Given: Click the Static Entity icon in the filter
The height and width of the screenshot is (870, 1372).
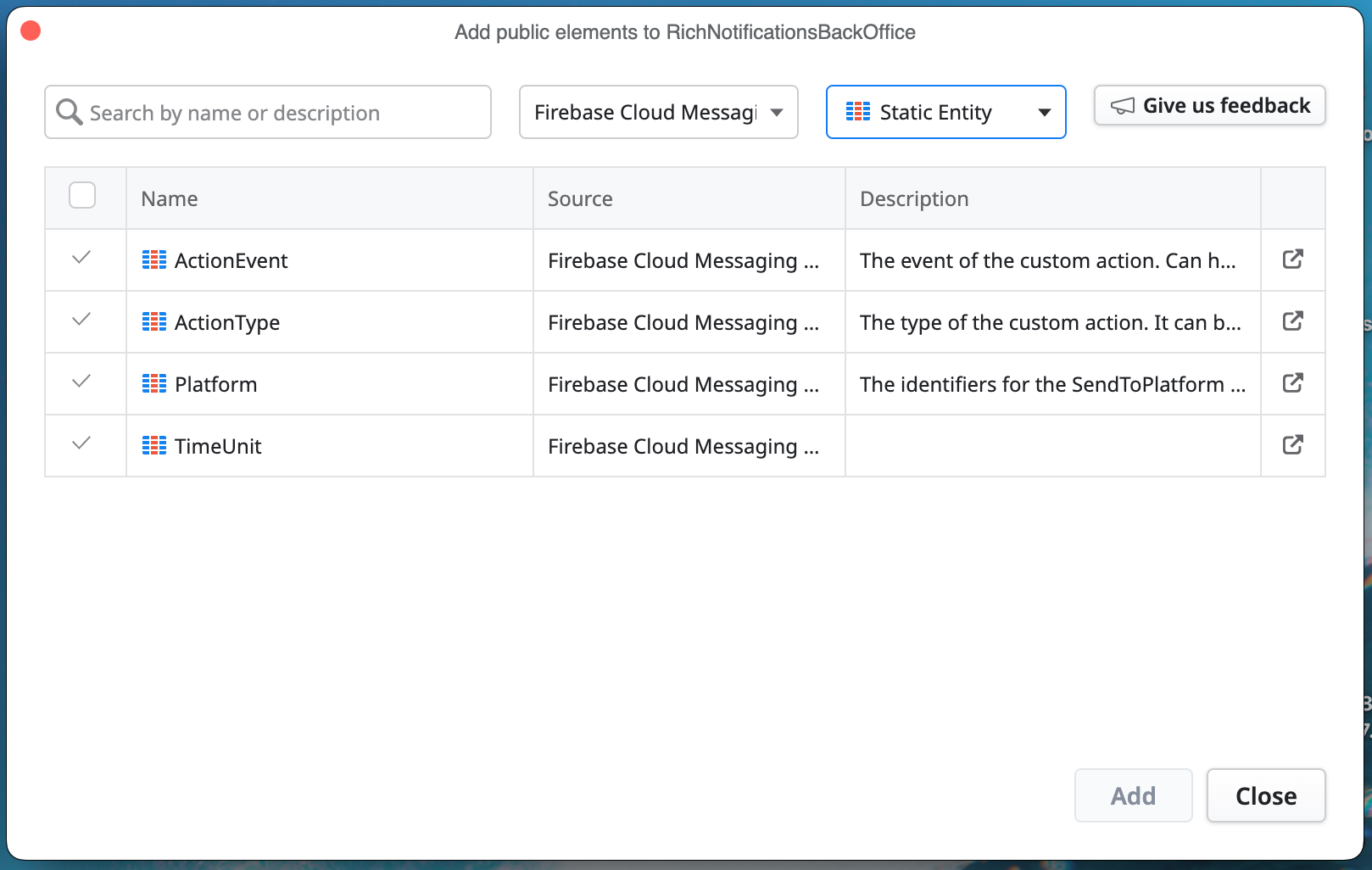Looking at the screenshot, I should tap(858, 111).
